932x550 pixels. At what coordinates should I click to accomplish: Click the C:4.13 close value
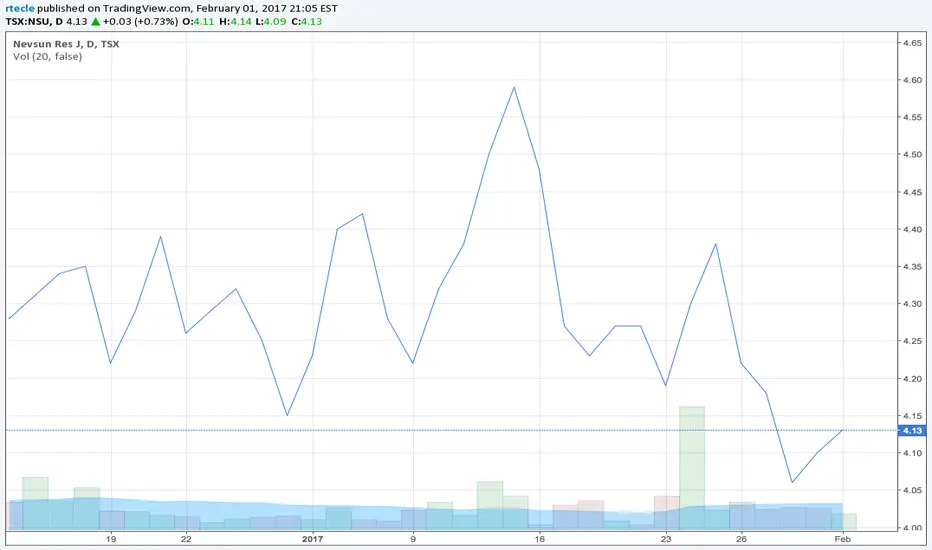[x=307, y=21]
